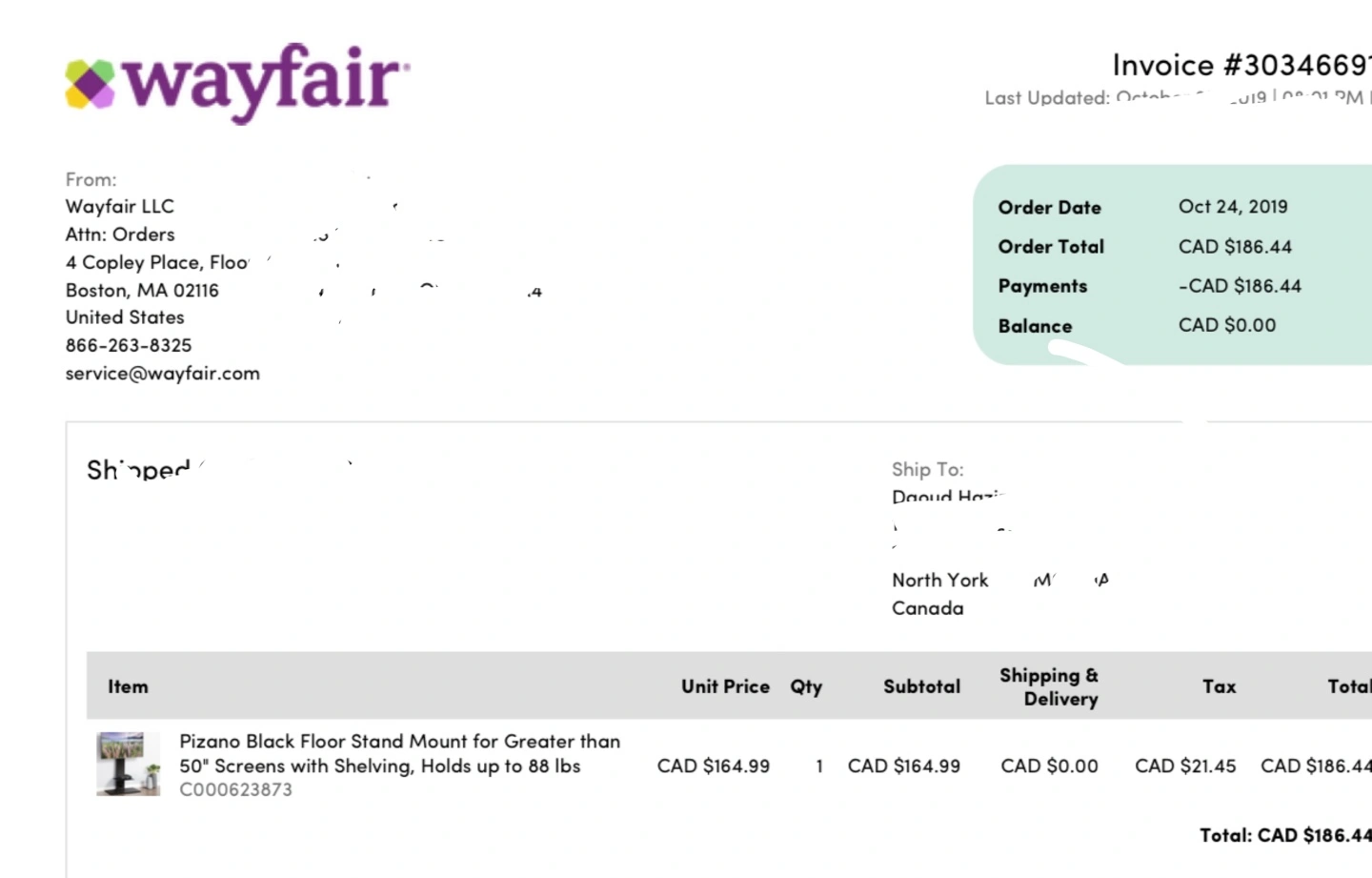Click the Shipping & Delivery column header
Viewport: 1372px width, 878px height.
[1049, 686]
